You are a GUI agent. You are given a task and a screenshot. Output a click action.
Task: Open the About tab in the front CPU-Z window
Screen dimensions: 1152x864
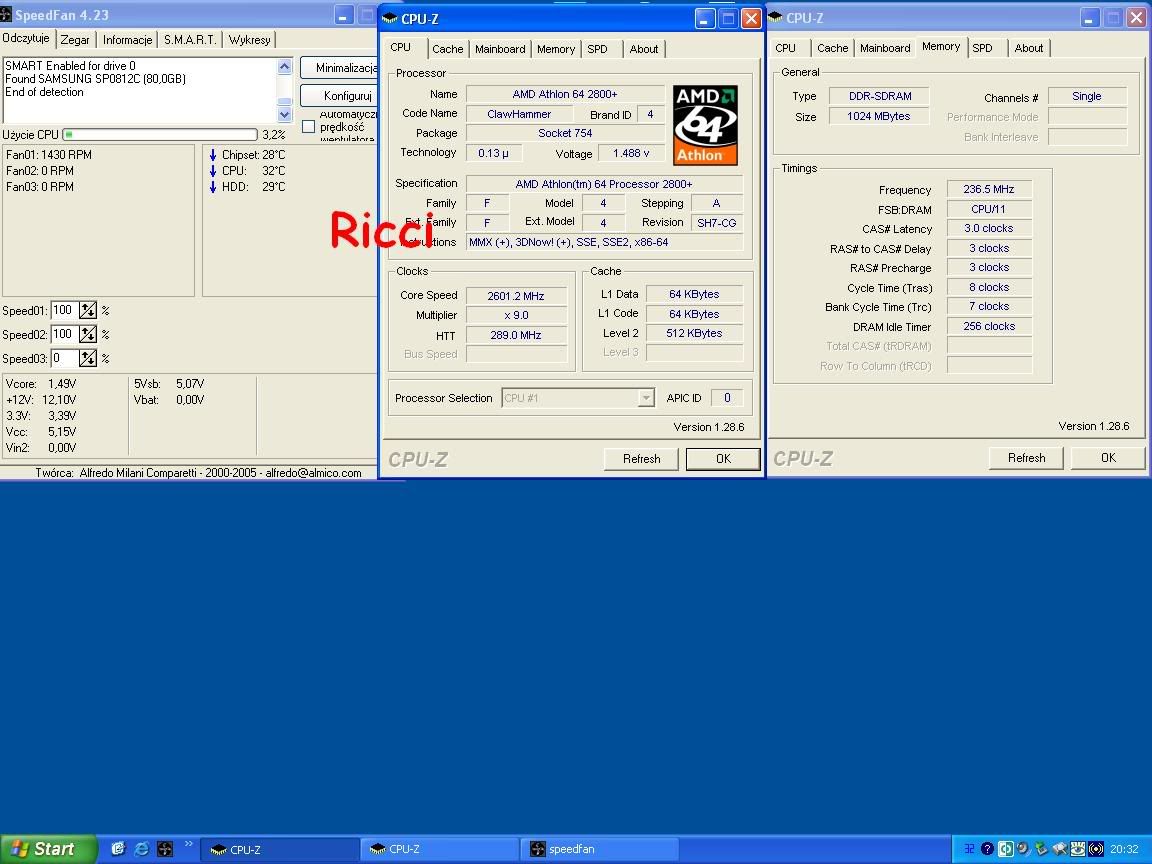pyautogui.click(x=644, y=49)
